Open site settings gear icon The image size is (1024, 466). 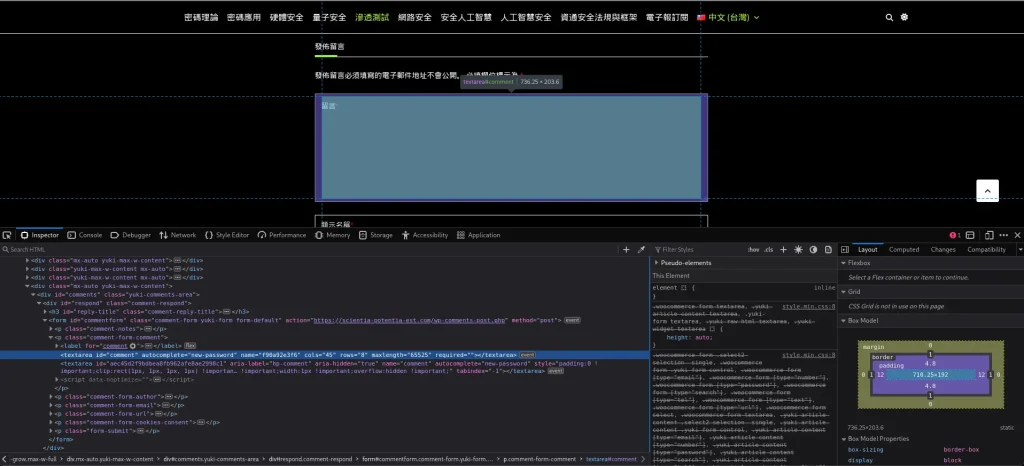[x=905, y=17]
